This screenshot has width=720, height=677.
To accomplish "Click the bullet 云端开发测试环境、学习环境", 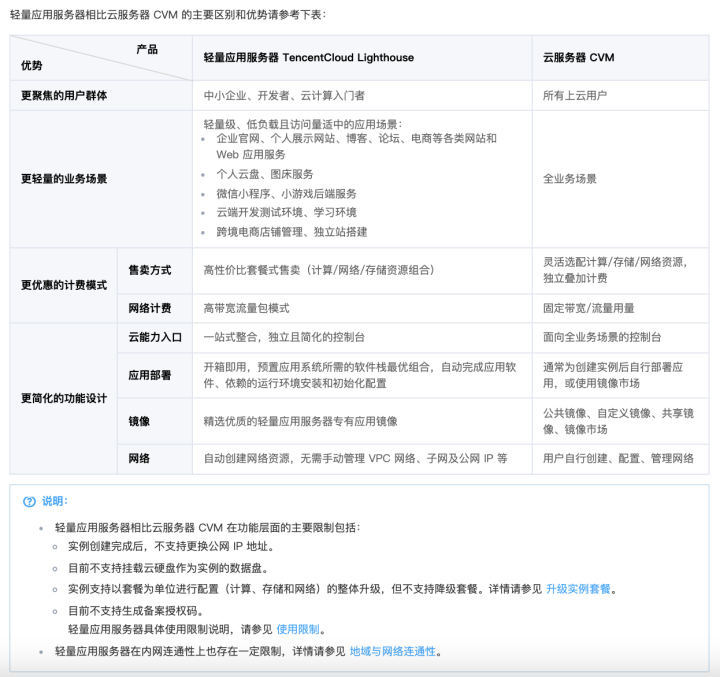I will 287,213.
